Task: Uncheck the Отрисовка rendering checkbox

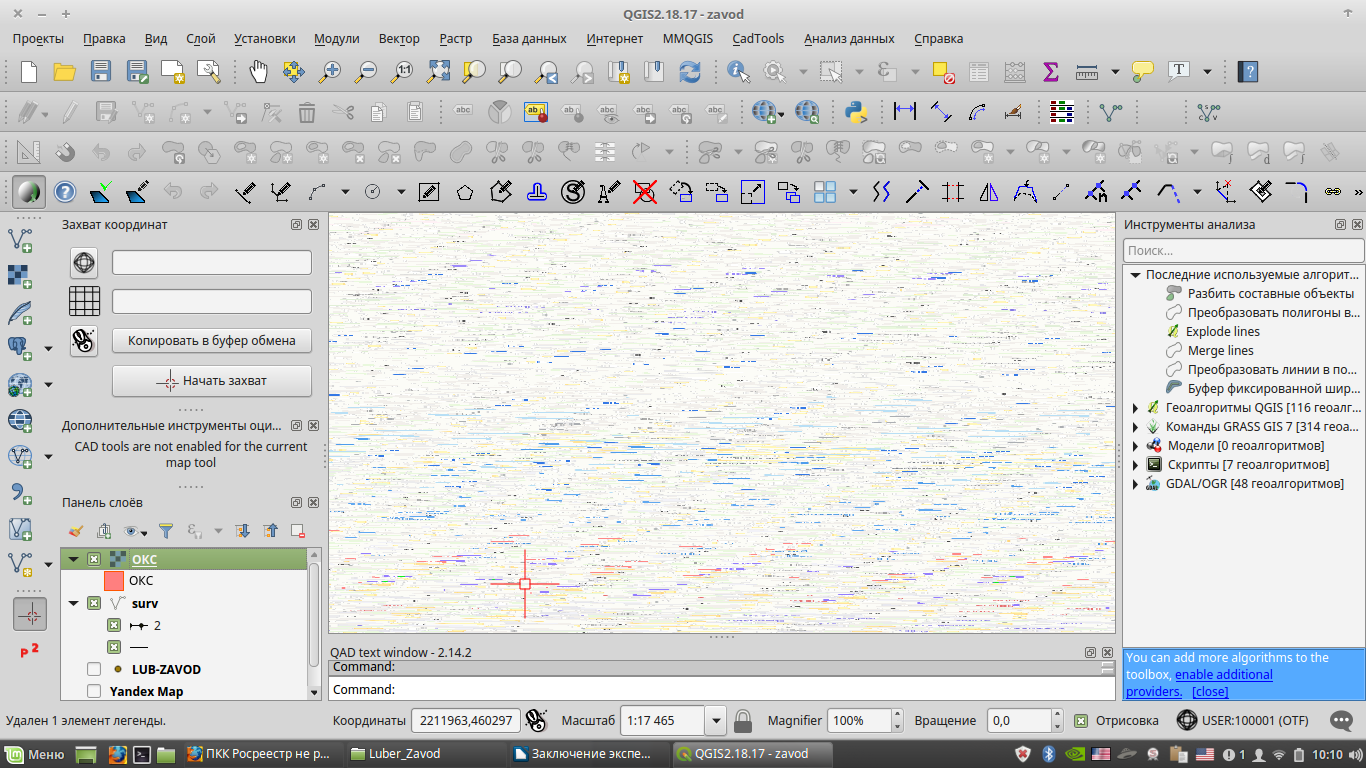Action: click(x=1081, y=720)
